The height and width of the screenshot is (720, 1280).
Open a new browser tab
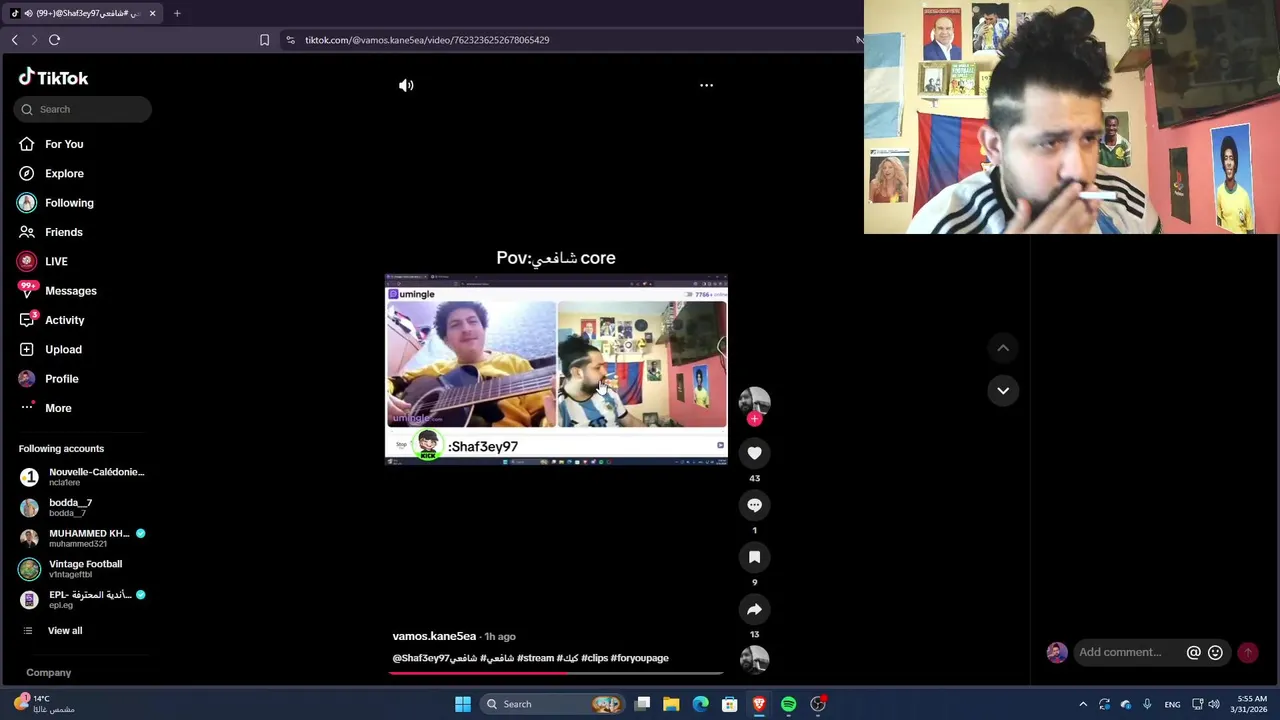(177, 13)
